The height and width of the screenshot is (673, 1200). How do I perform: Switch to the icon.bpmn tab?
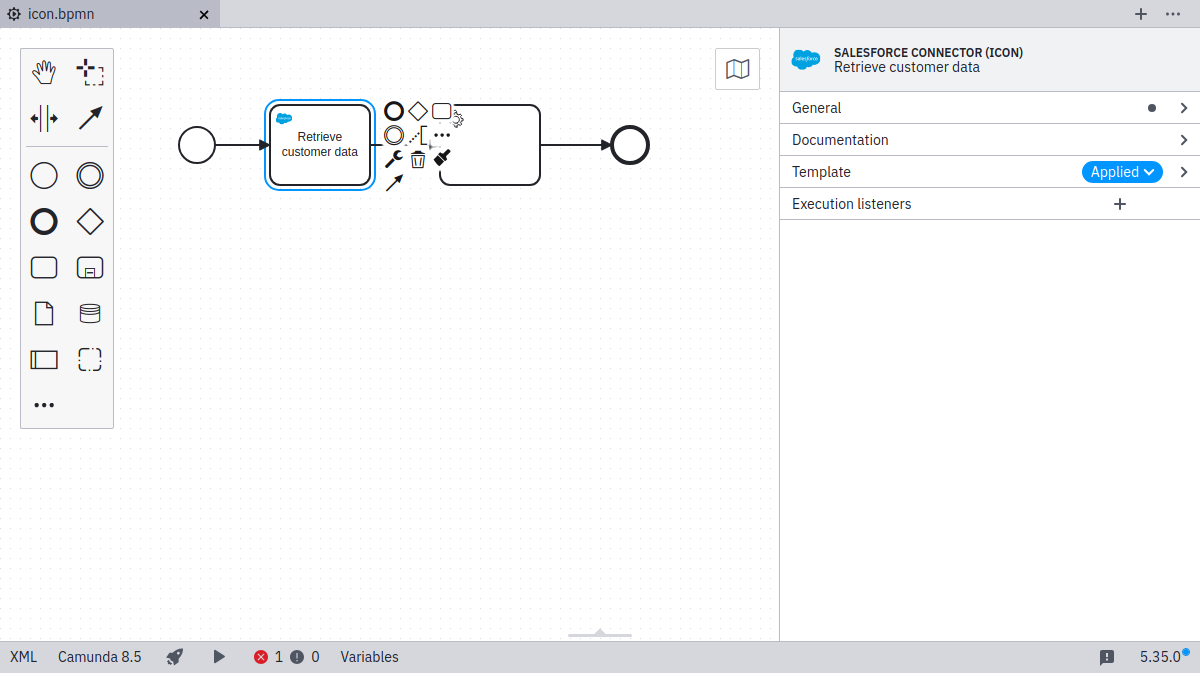click(100, 14)
